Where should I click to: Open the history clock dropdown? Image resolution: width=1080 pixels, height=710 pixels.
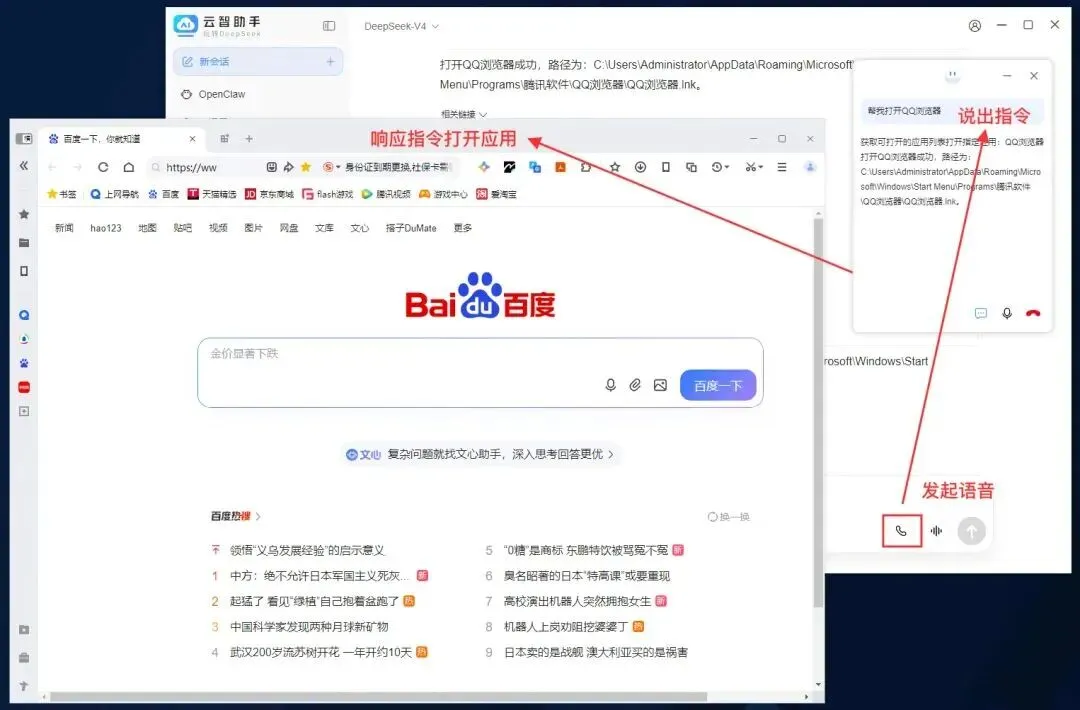pos(720,167)
